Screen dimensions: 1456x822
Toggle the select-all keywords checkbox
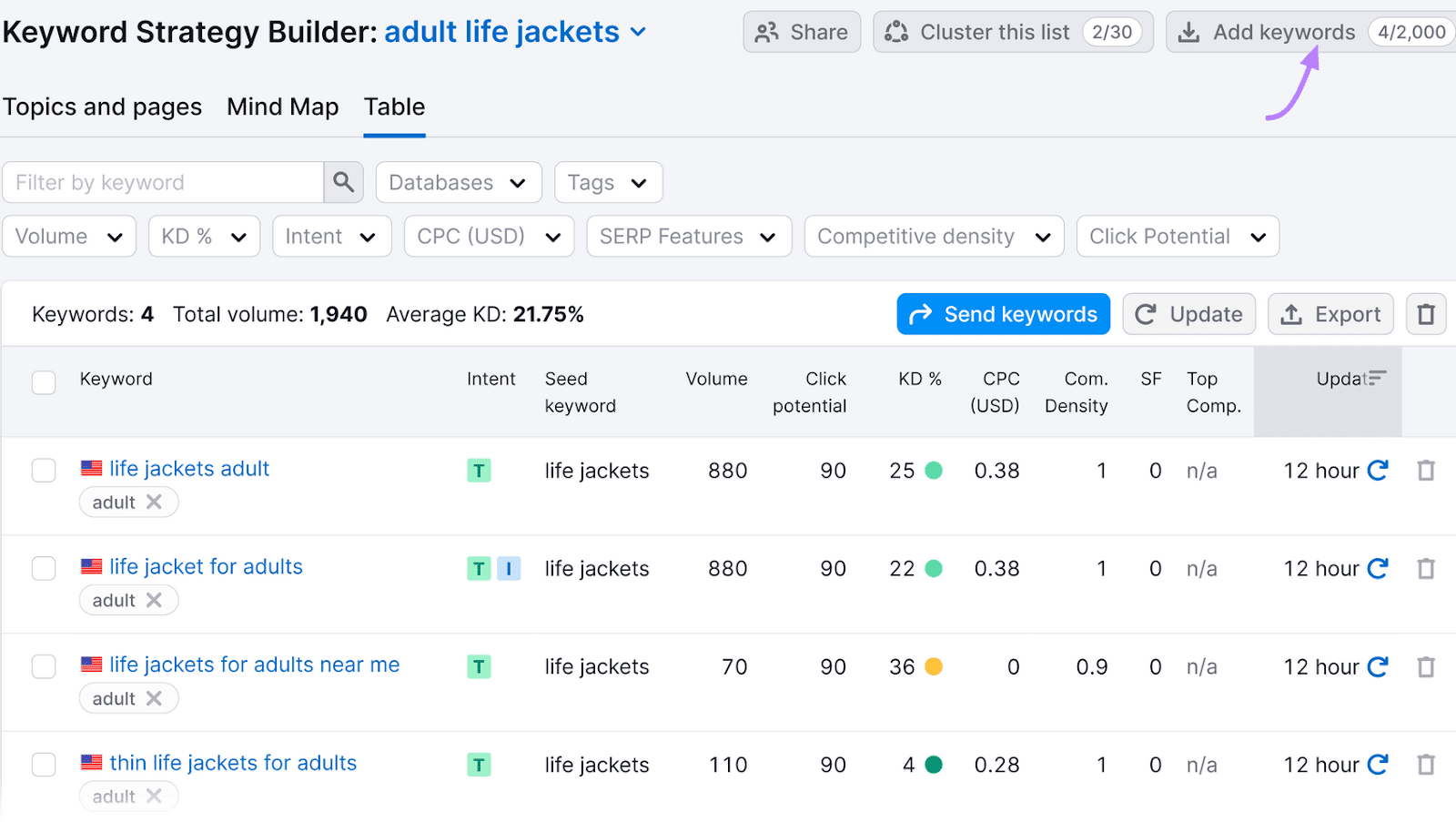44,381
